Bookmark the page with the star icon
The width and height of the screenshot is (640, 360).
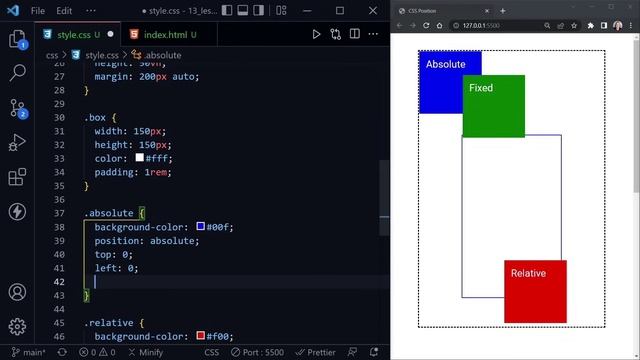574,25
